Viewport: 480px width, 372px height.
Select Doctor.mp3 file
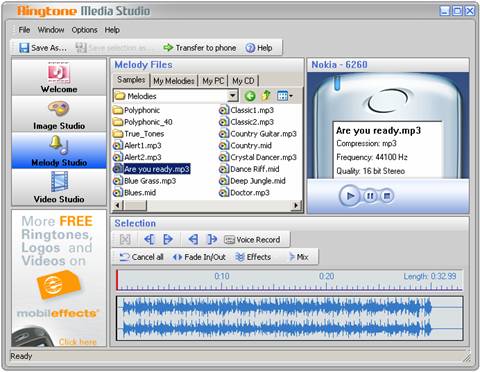[245, 193]
